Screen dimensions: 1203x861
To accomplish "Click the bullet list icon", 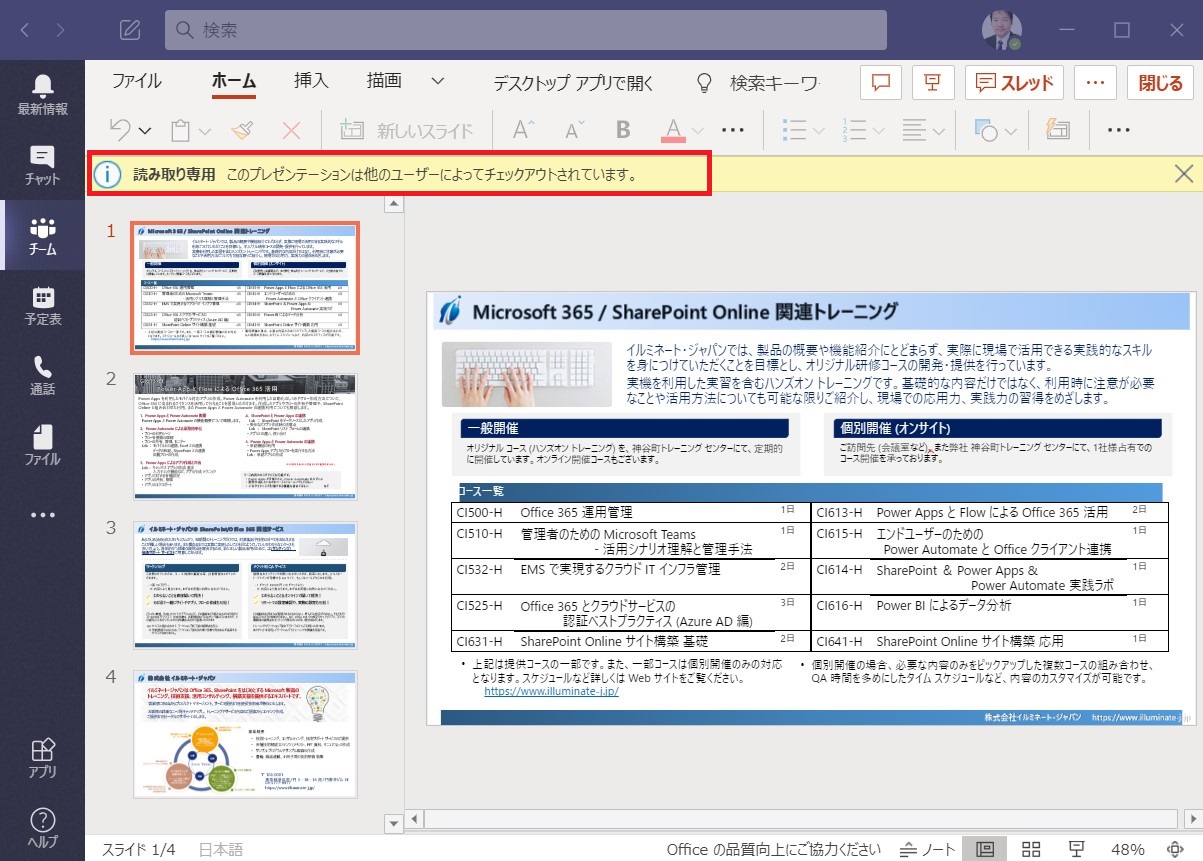I will tap(794, 130).
